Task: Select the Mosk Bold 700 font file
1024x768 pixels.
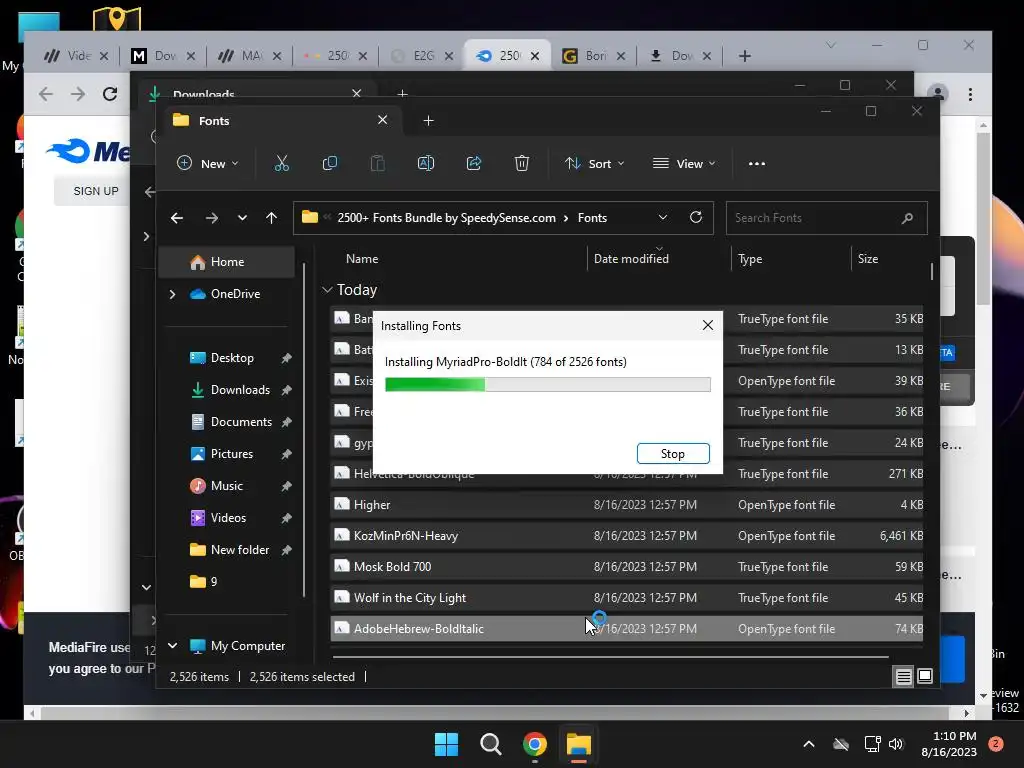Action: coord(627,567)
